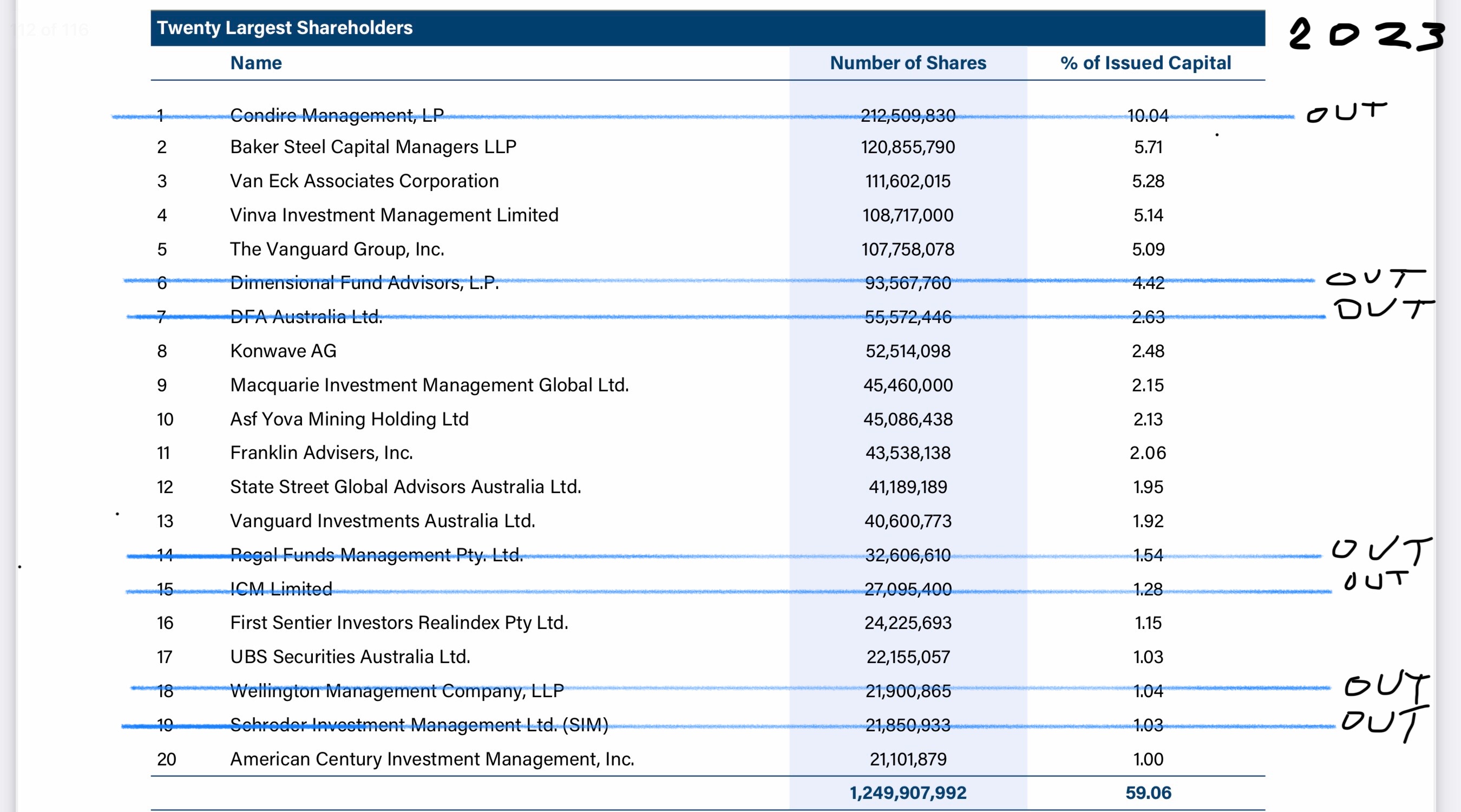This screenshot has height=812, width=1461.
Task: Click the 'Twenty Largest Shareholders' table heading
Action: [x=285, y=28]
